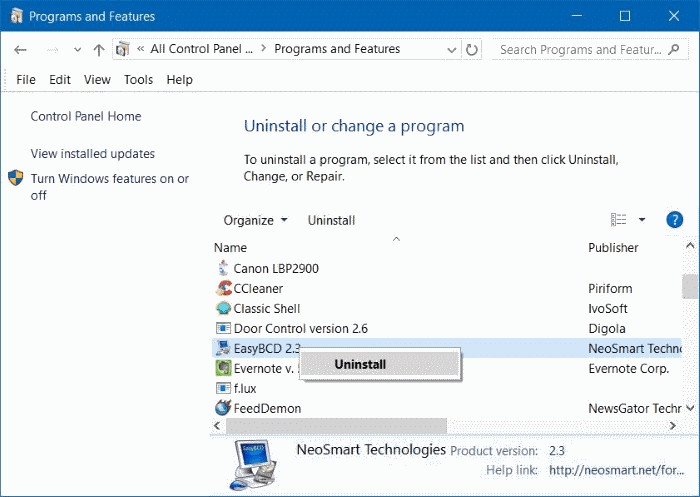Click the CCleaner program icon
Viewport: 700px width, 497px height.
(224, 288)
